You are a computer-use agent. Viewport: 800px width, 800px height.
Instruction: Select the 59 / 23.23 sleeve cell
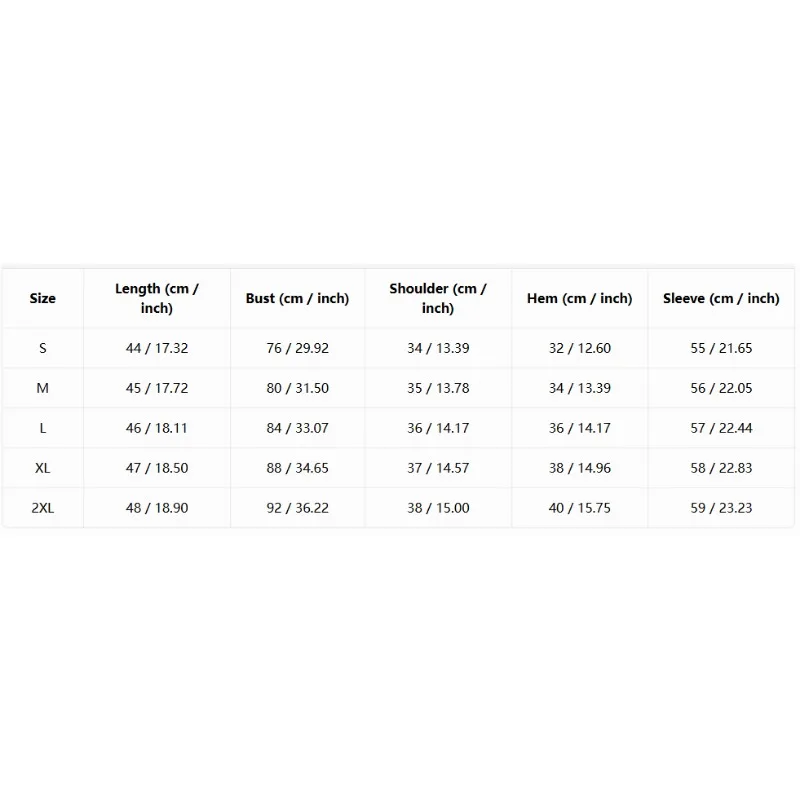pyautogui.click(x=721, y=508)
